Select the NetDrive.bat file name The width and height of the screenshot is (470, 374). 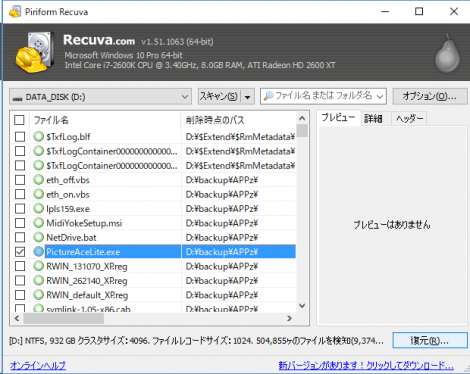[71, 237]
